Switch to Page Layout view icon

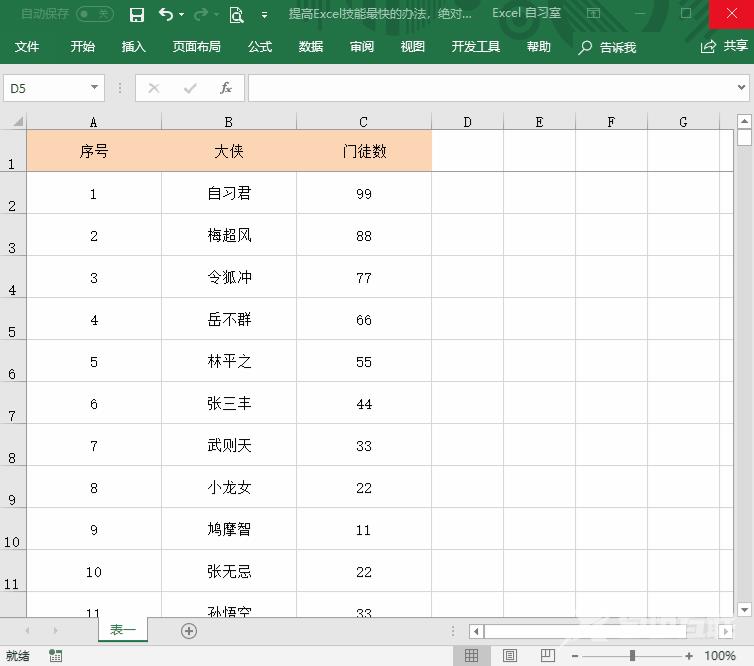(510, 655)
